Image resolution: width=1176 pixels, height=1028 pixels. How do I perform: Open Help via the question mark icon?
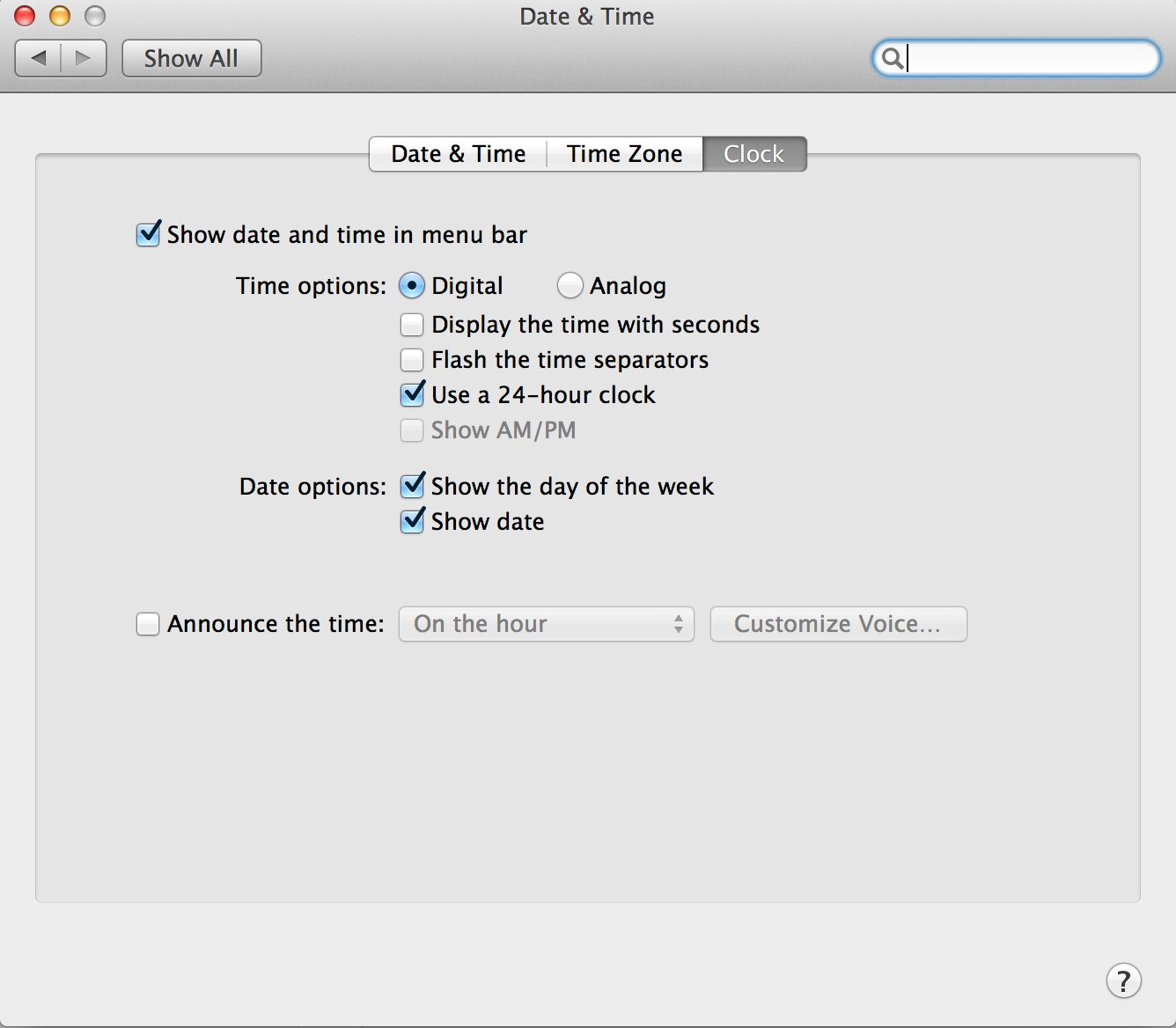tap(1123, 980)
